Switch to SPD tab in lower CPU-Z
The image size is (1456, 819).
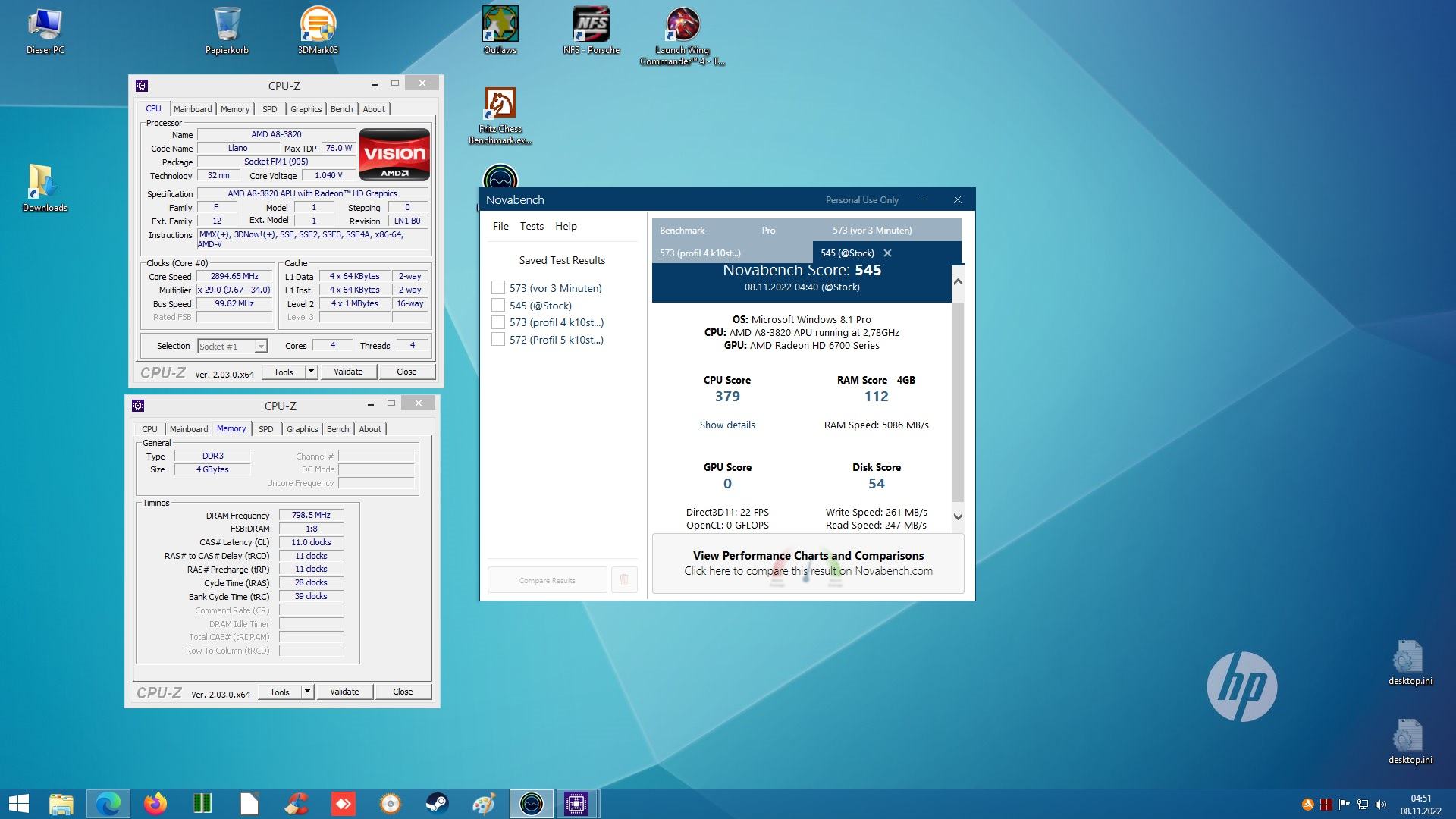click(x=266, y=429)
